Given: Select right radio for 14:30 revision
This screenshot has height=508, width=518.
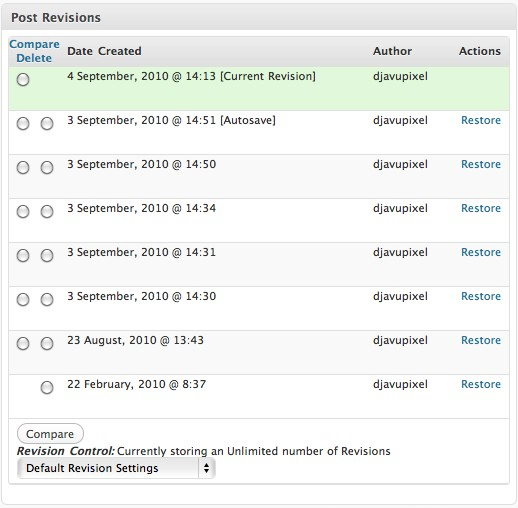Looking at the screenshot, I should point(47,300).
